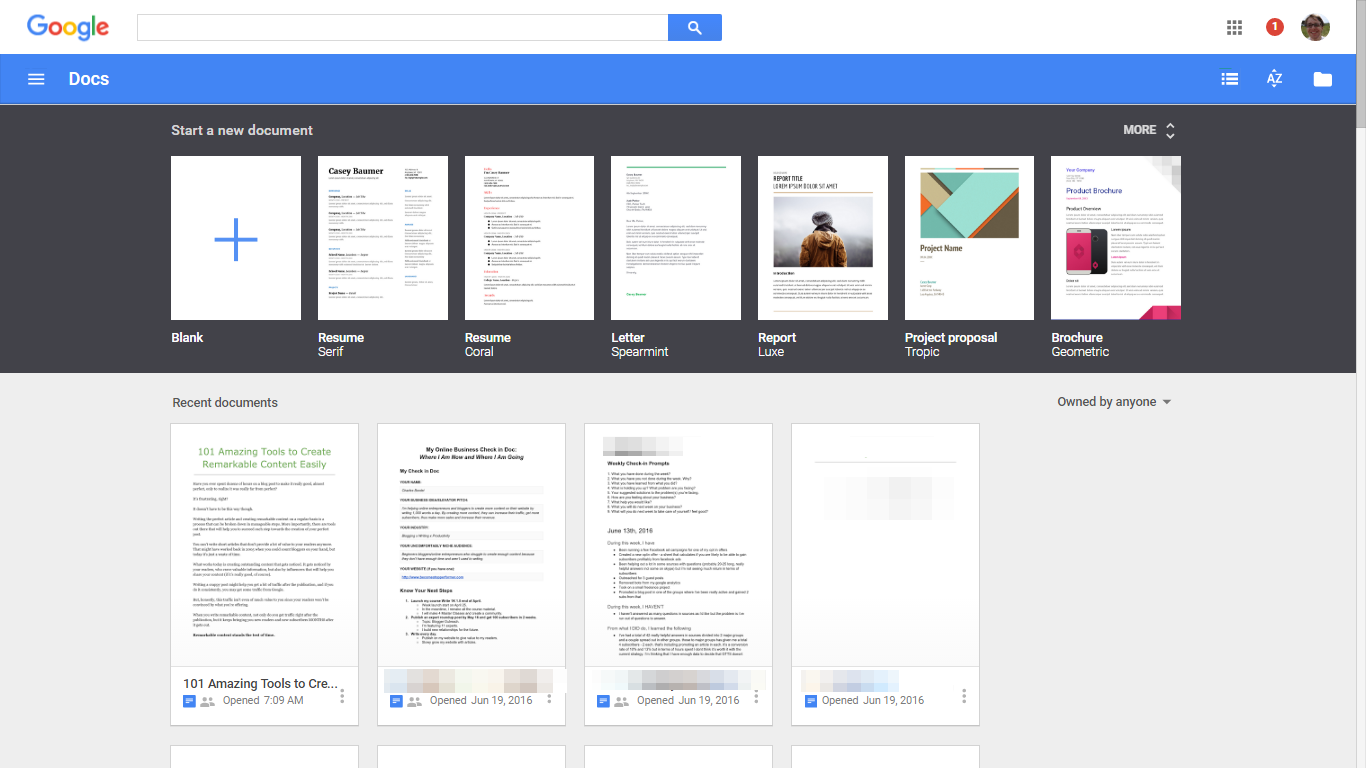1366x768 pixels.
Task: Choose the Brochure Geometric template
Action: (x=1116, y=238)
